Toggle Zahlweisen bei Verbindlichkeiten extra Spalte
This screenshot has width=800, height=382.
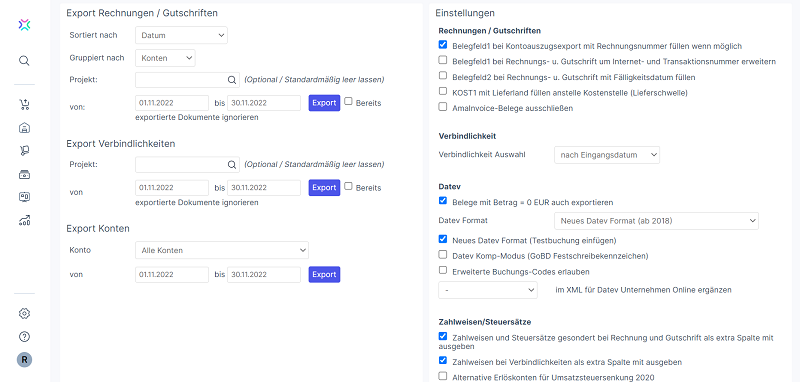[443, 361]
